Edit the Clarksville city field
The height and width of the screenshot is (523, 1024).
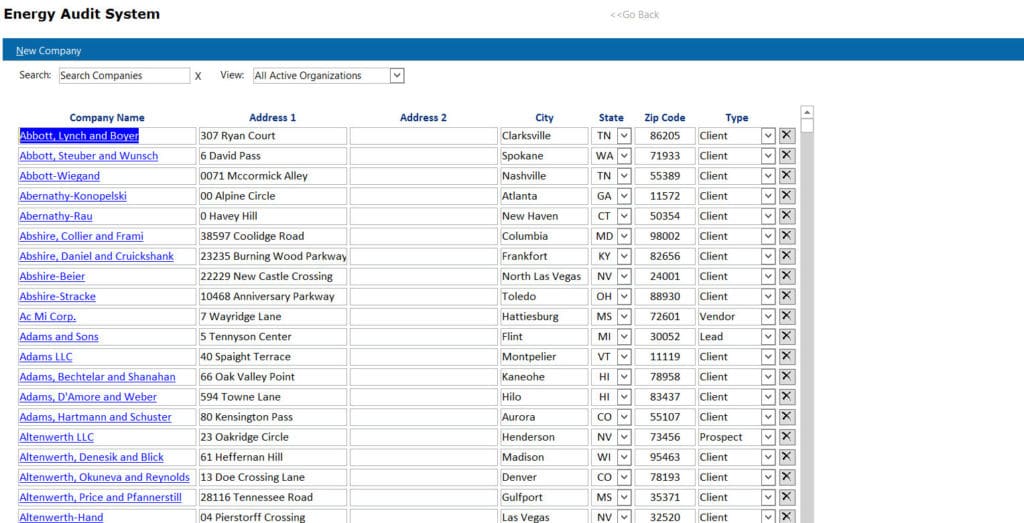tap(544, 136)
